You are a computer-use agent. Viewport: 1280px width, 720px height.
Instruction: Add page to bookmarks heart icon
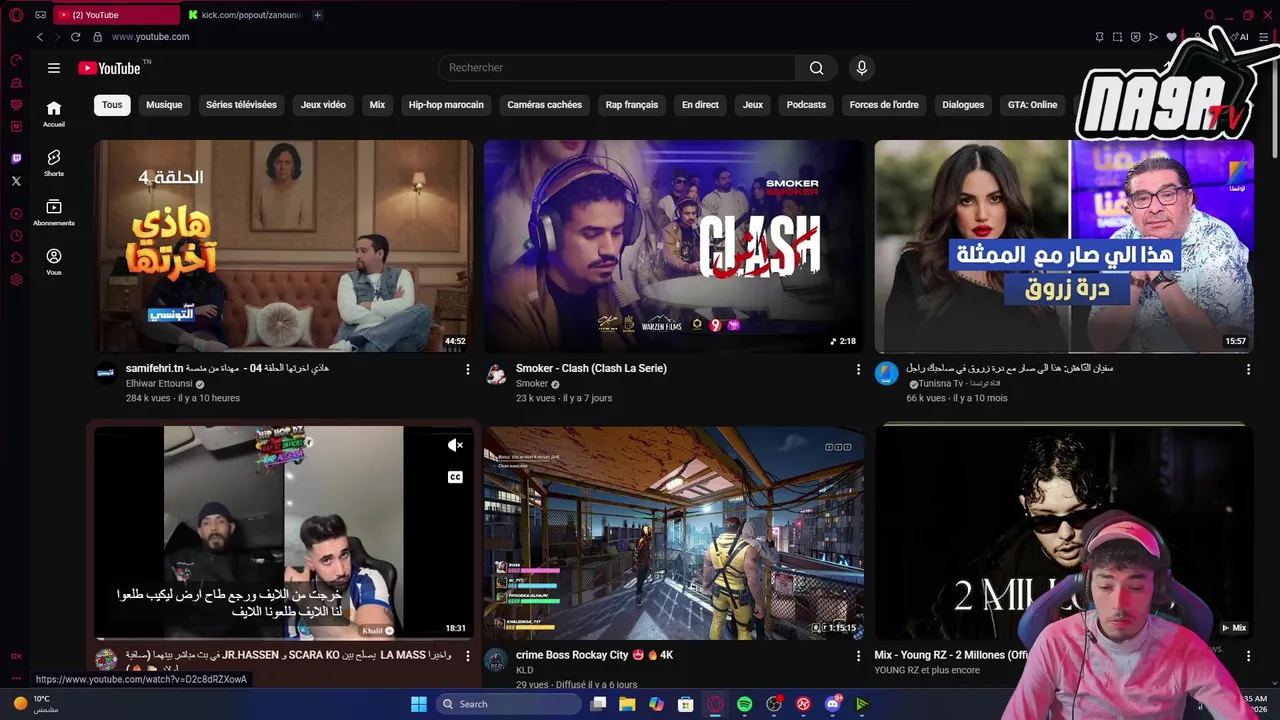1171,37
